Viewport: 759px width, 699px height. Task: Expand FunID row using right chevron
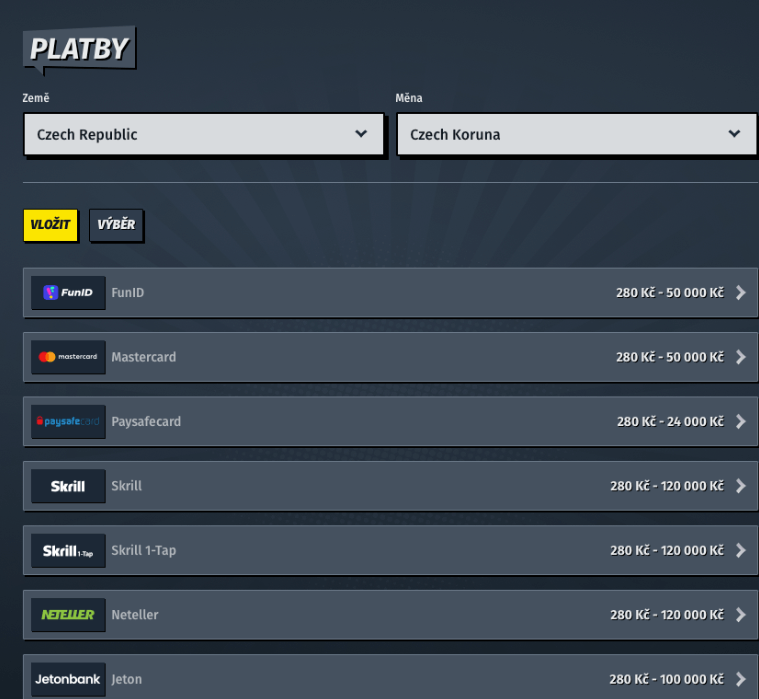click(740, 293)
